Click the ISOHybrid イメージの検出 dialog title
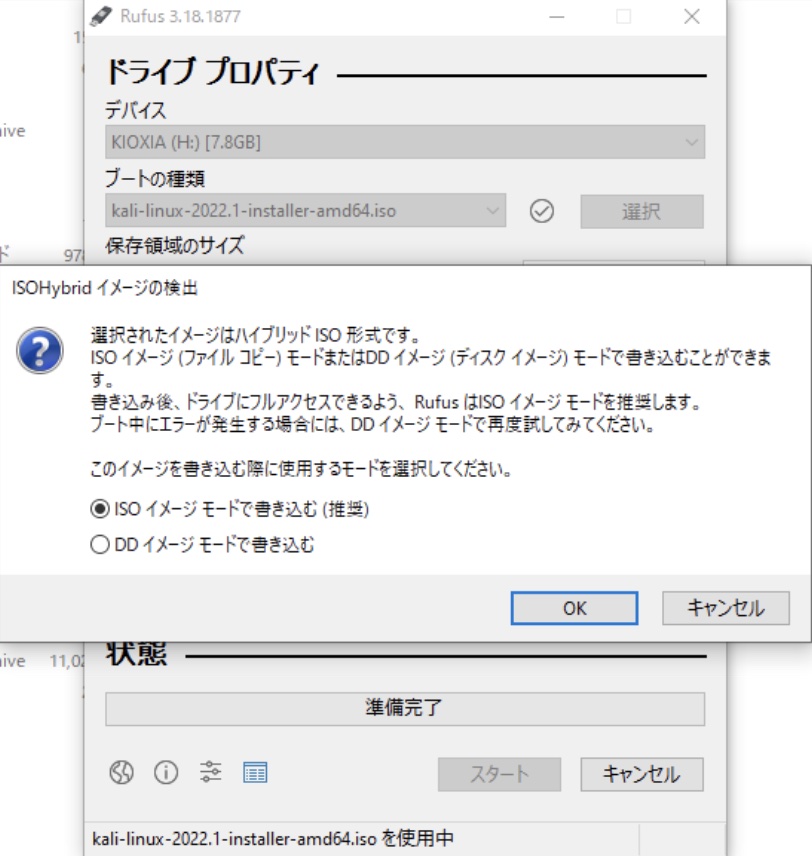 [x=105, y=288]
